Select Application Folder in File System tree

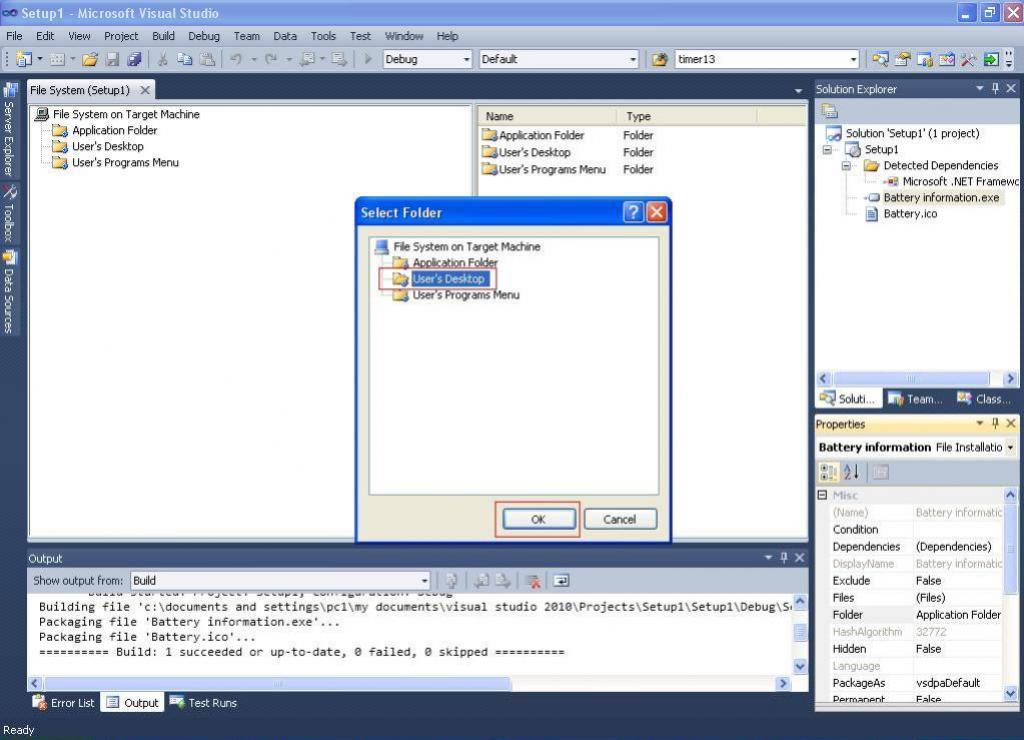114,130
